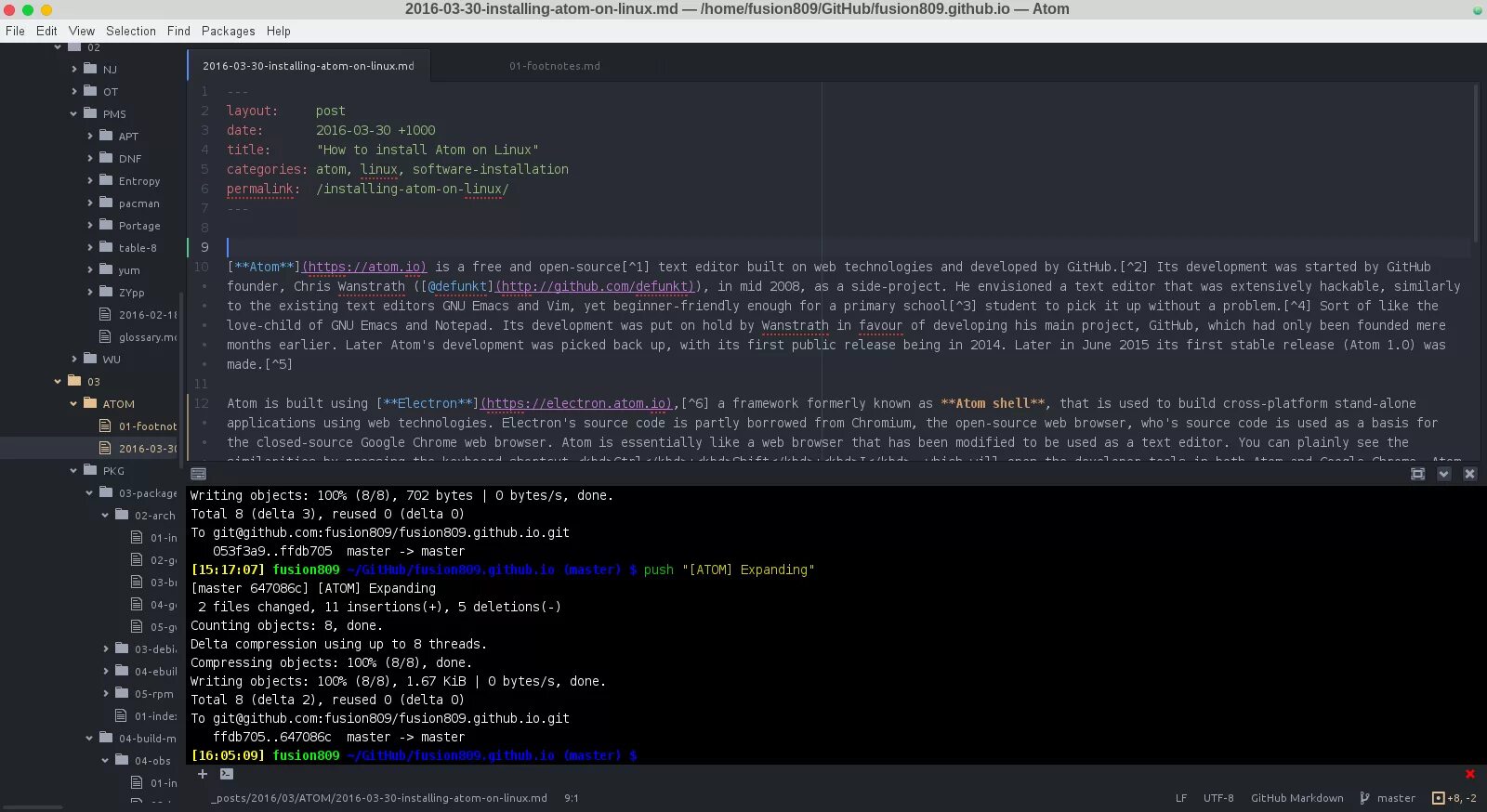Click the 05-rpm folder icon
Image resolution: width=1487 pixels, height=812 pixels.
122,693
